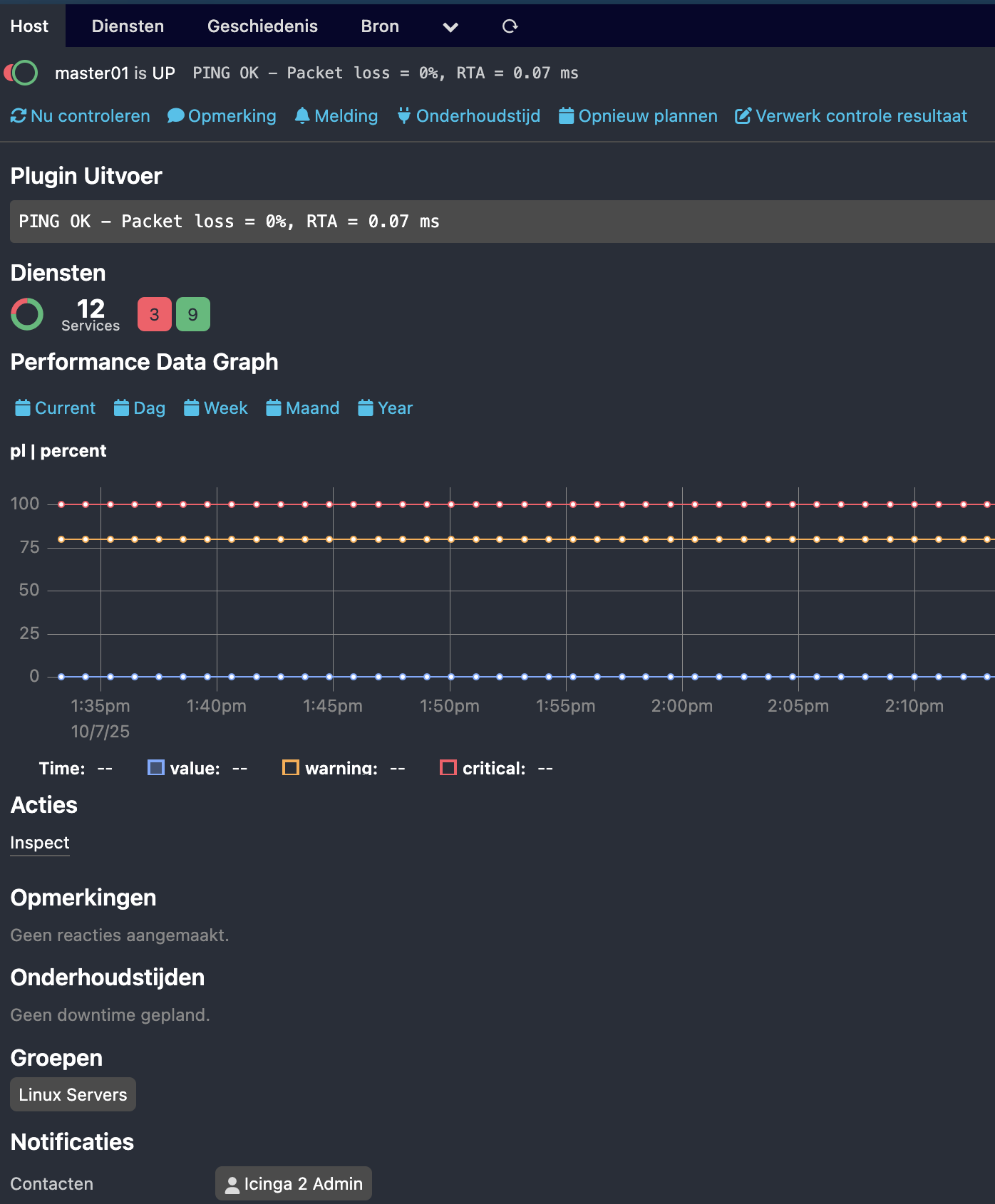Click Nu controleren to check now
995x1204 pixels.
point(80,116)
